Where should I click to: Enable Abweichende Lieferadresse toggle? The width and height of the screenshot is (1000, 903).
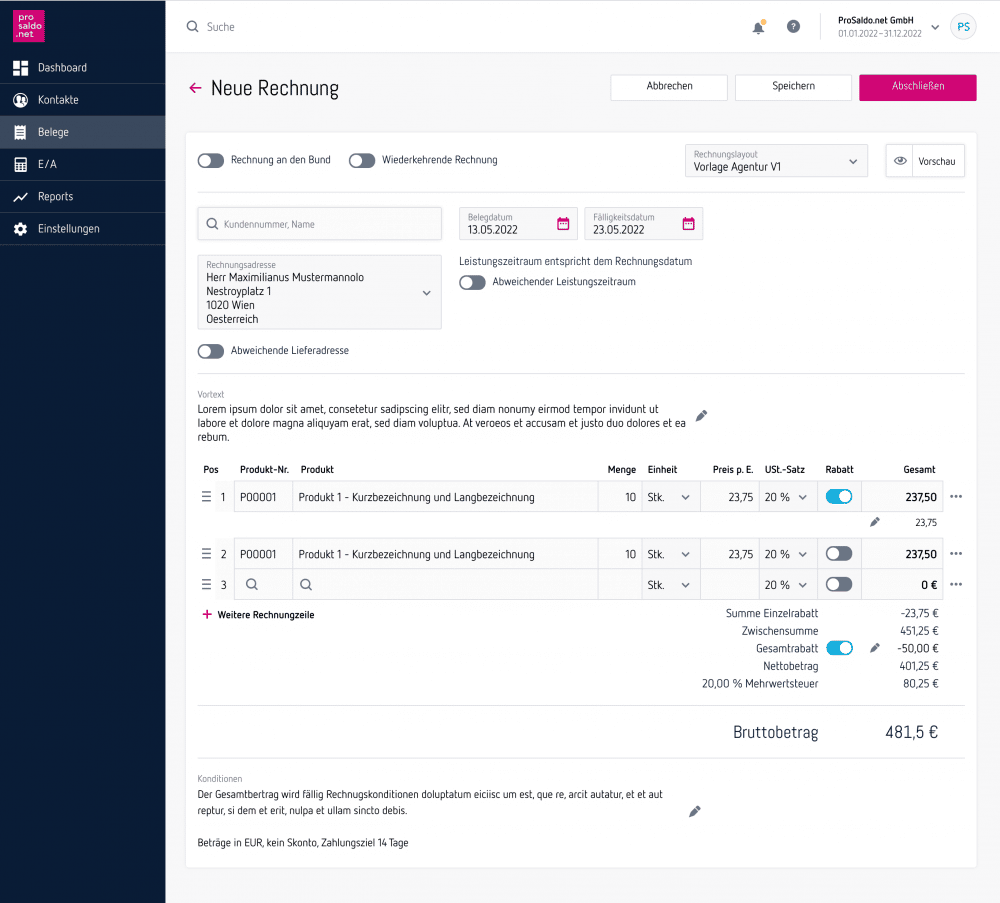pos(211,351)
